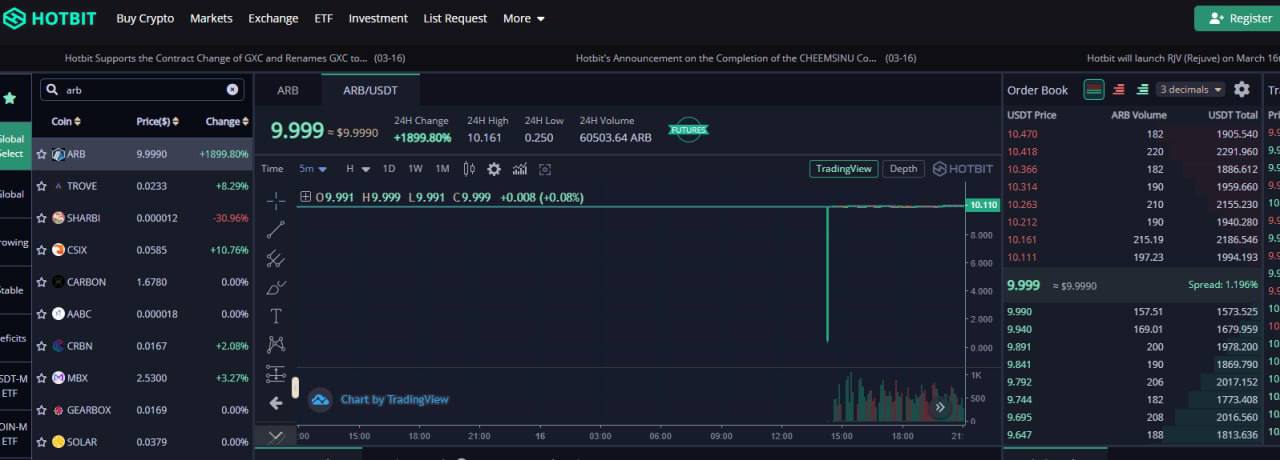Open Exchange menu item
Screen dimensions: 1280x460
click(273, 18)
